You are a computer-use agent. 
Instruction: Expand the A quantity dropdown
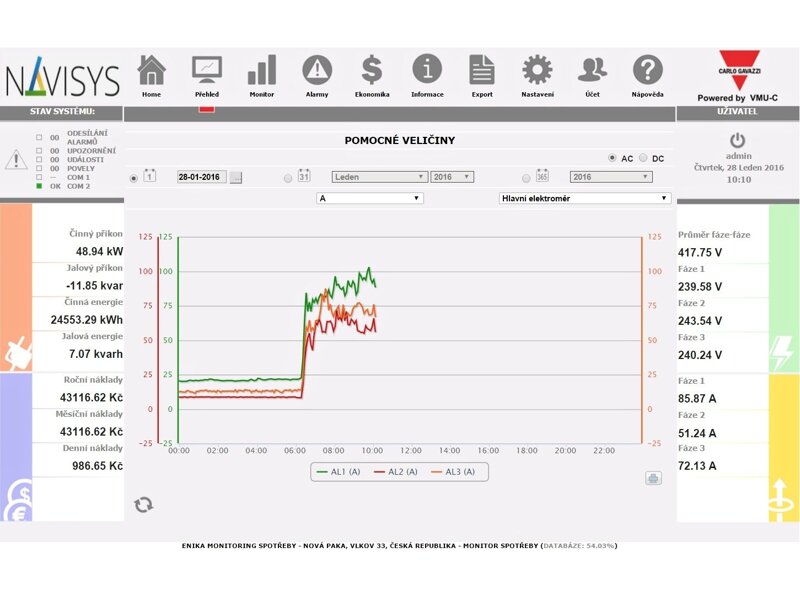(x=369, y=198)
